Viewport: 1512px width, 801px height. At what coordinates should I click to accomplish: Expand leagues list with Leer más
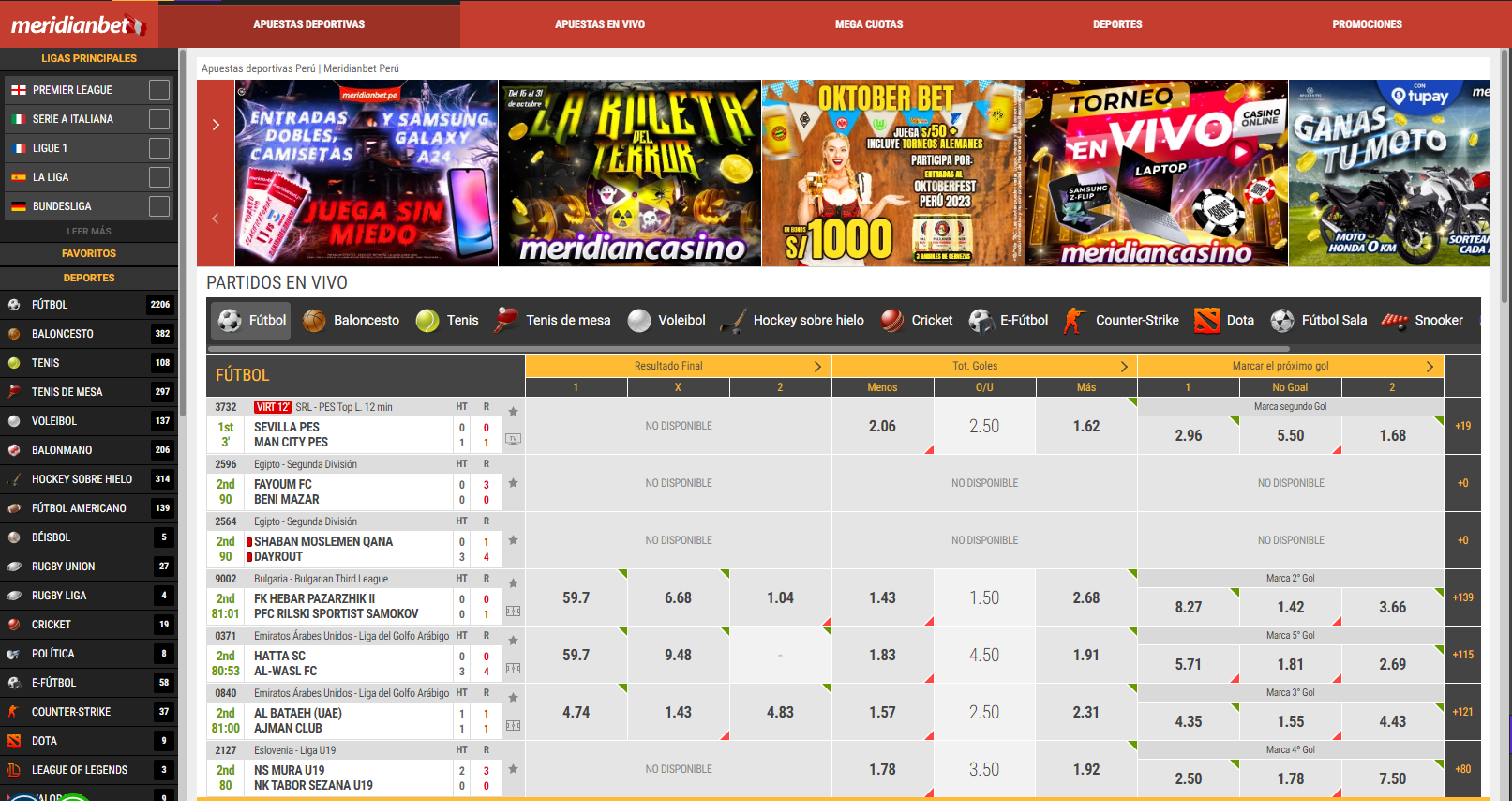point(89,231)
